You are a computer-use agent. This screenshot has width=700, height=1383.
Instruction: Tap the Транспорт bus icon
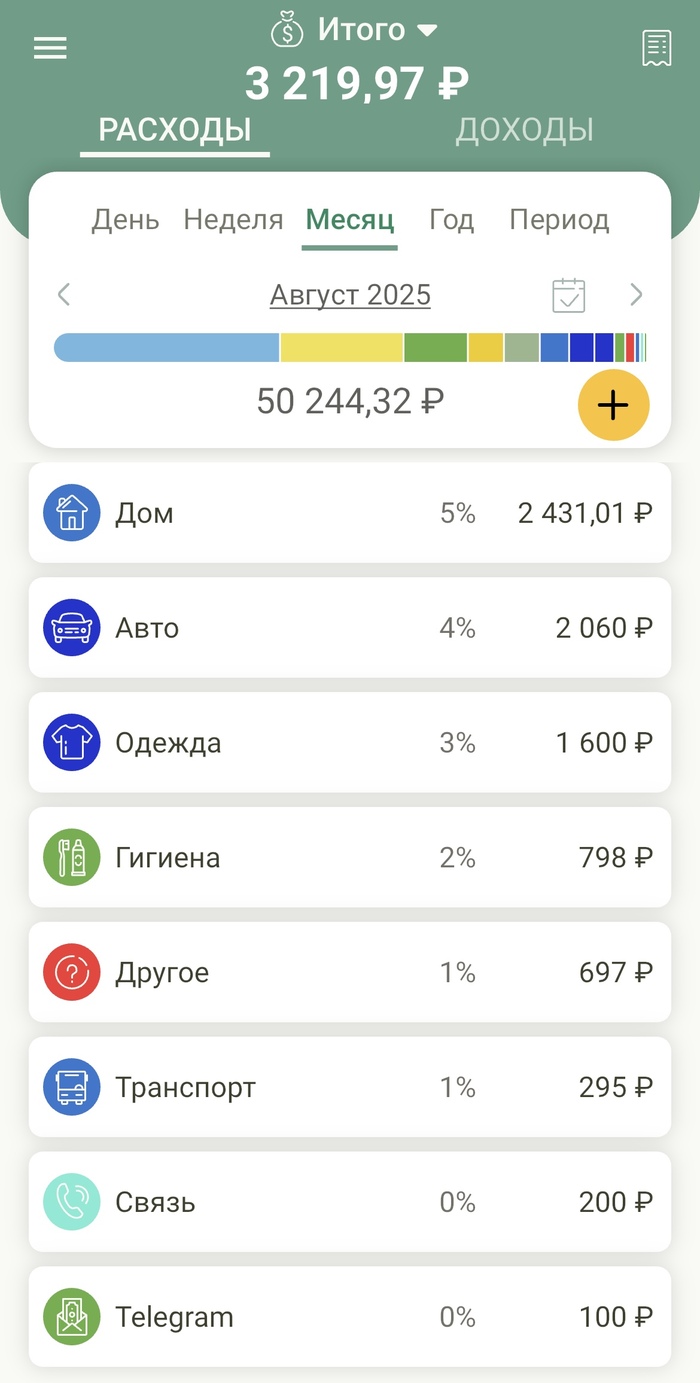click(72, 1087)
